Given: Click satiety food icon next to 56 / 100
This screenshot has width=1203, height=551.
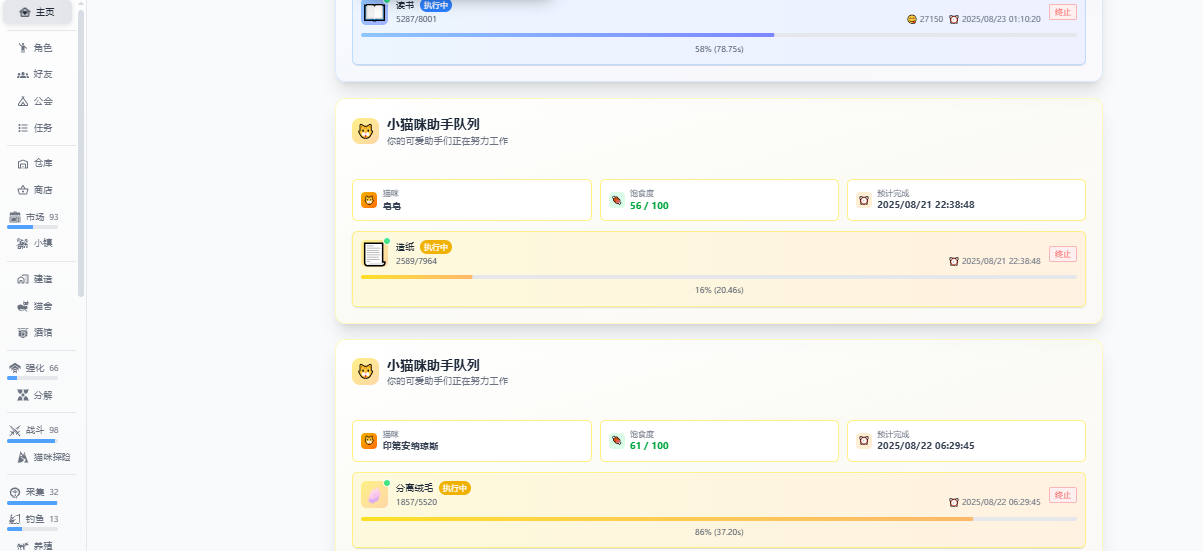Looking at the screenshot, I should click(x=617, y=200).
